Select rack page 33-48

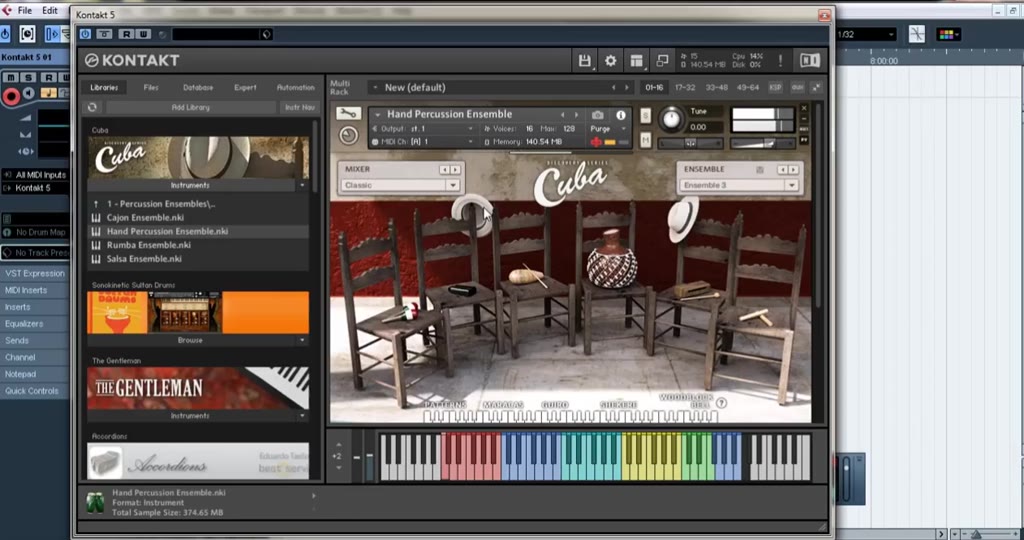tap(716, 87)
